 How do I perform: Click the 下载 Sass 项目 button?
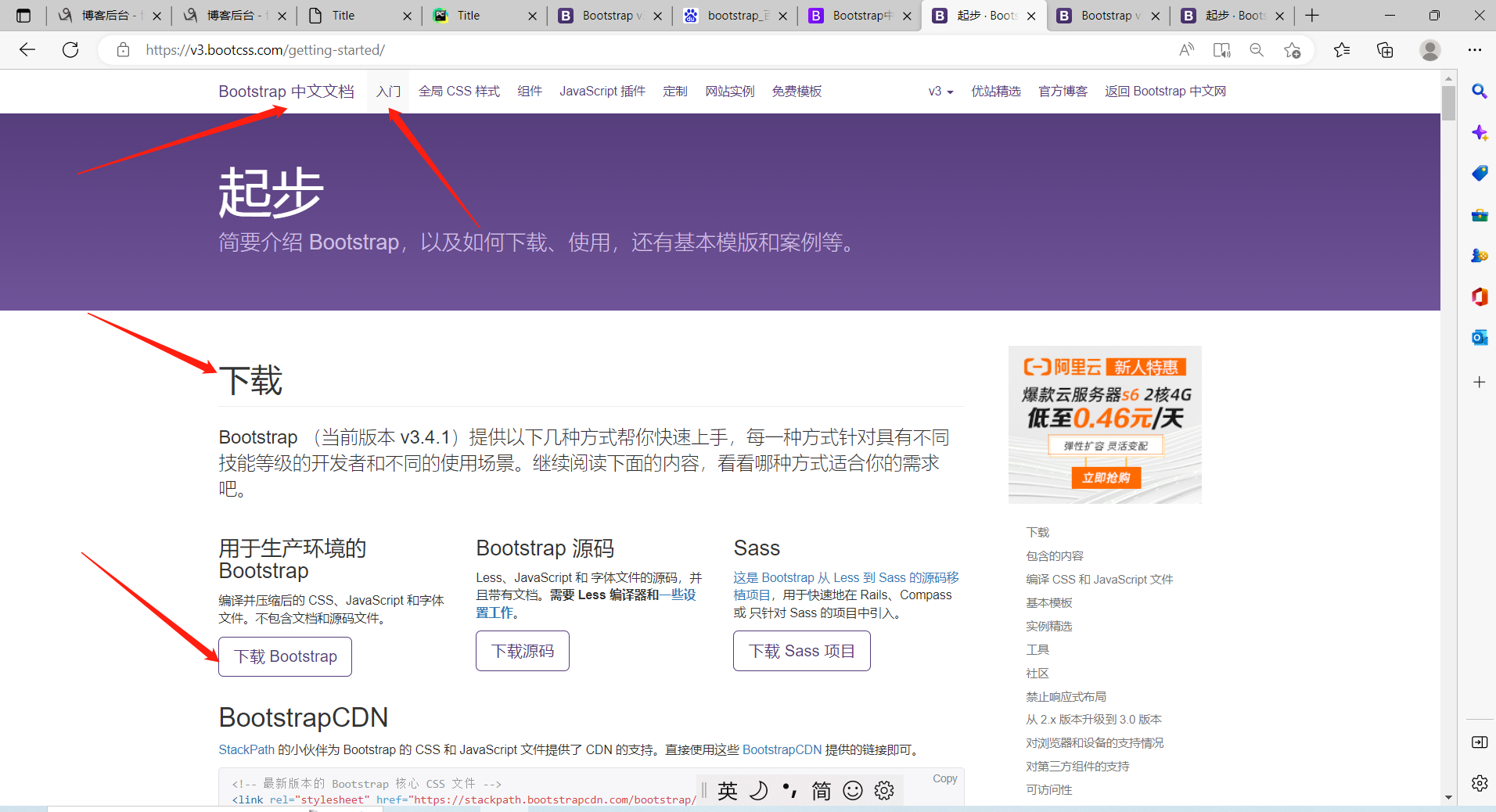coord(802,651)
